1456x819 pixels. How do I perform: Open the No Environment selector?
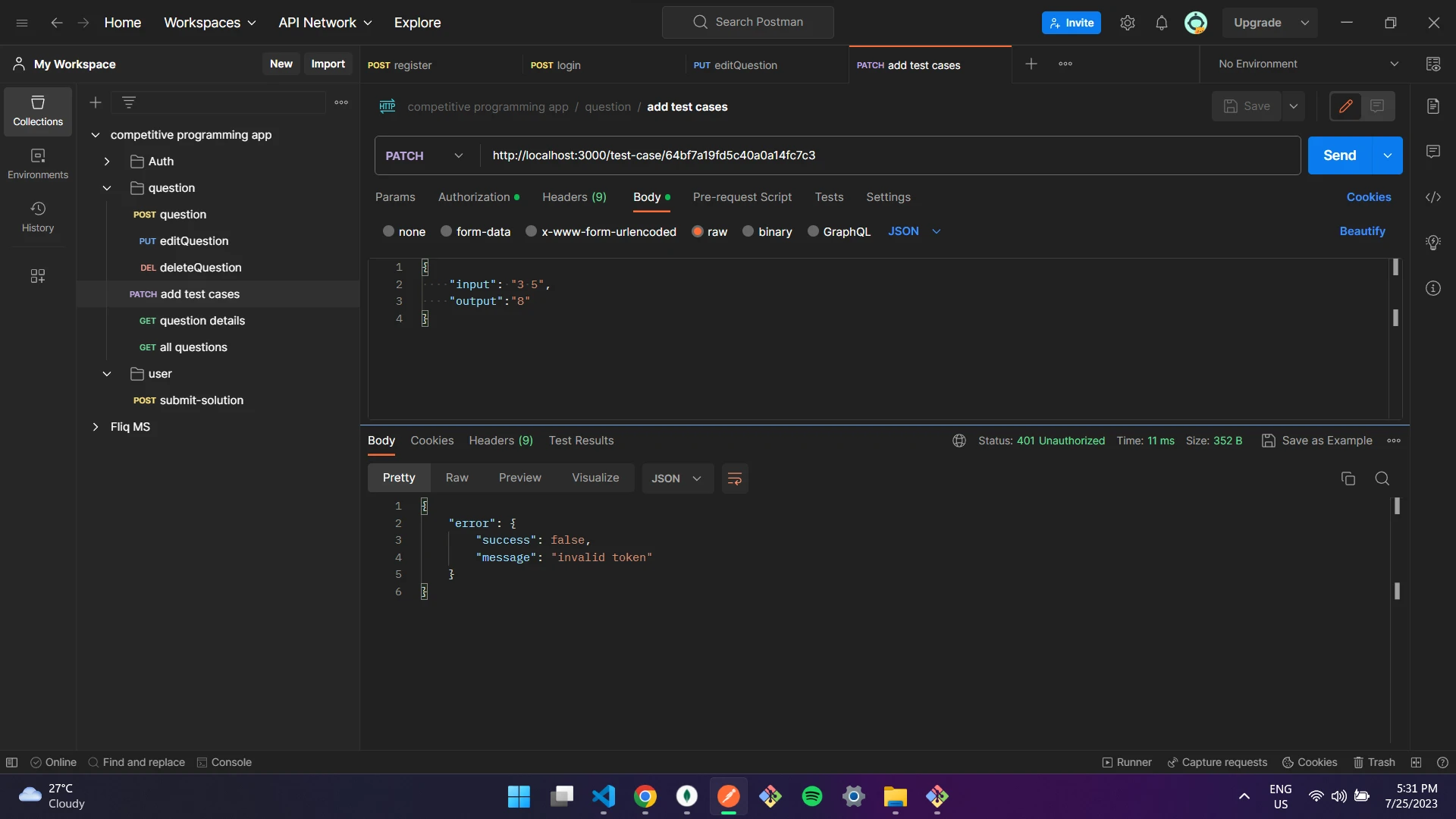pyautogui.click(x=1308, y=64)
